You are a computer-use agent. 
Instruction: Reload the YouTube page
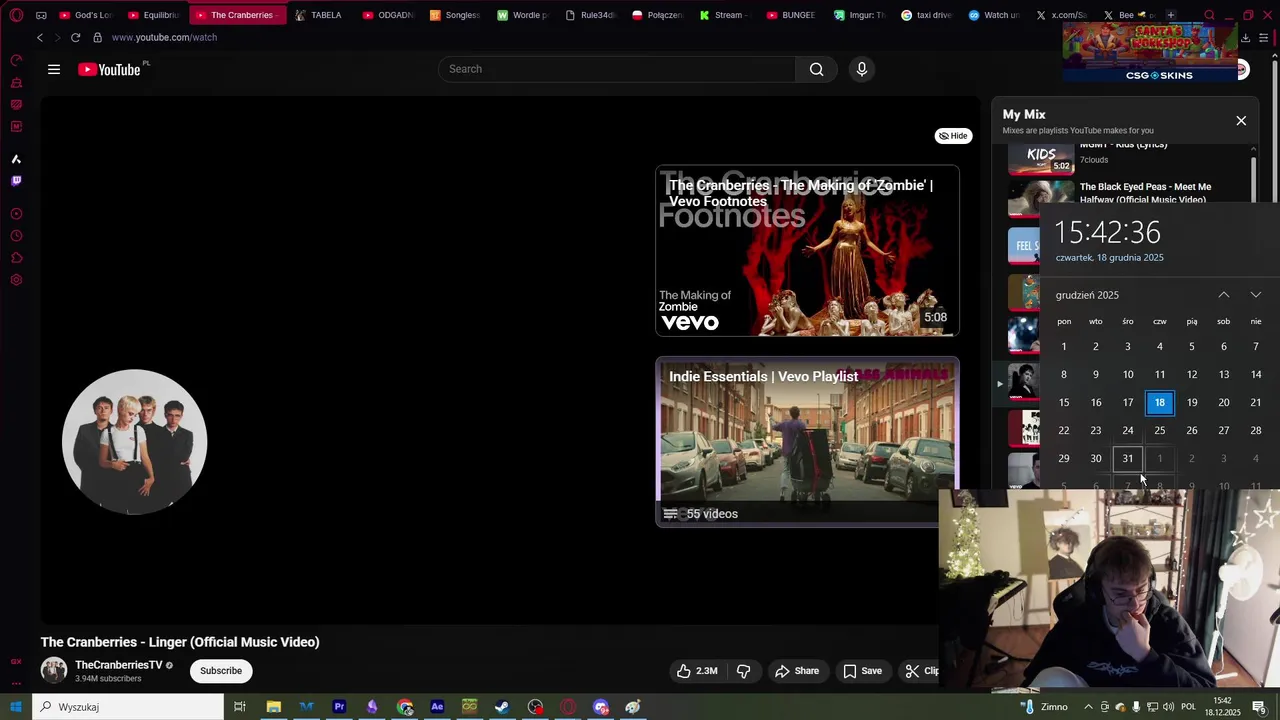click(75, 37)
